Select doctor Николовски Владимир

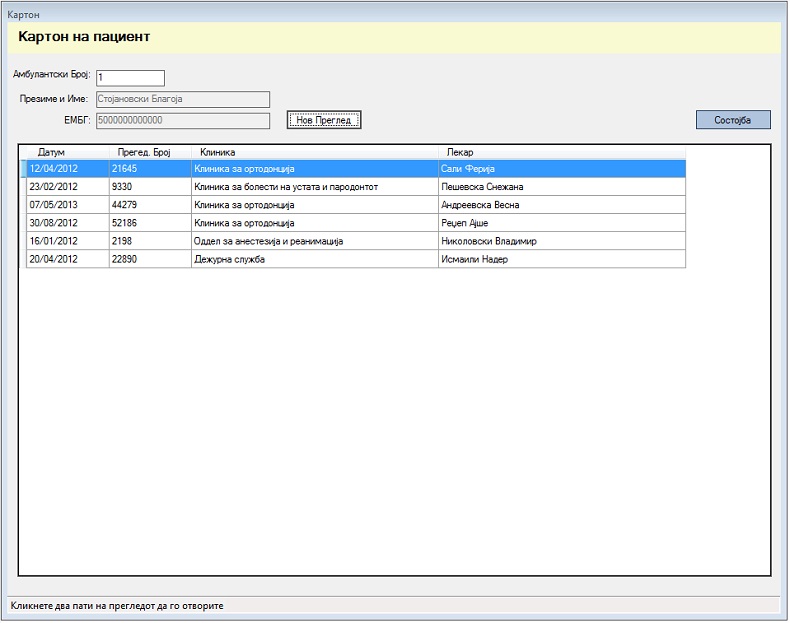562,241
